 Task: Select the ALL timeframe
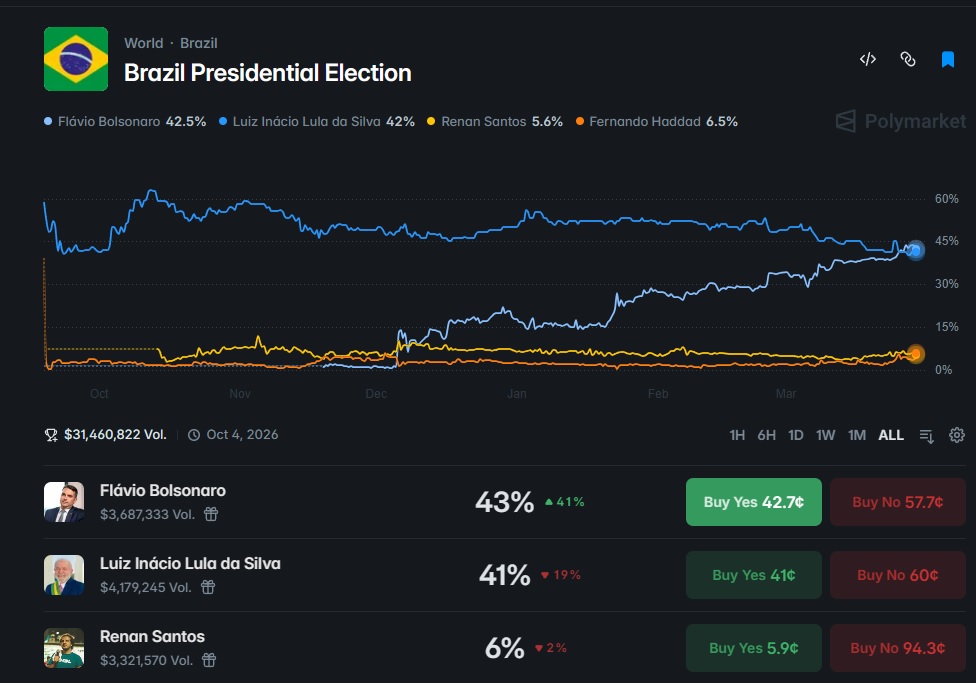coord(891,435)
